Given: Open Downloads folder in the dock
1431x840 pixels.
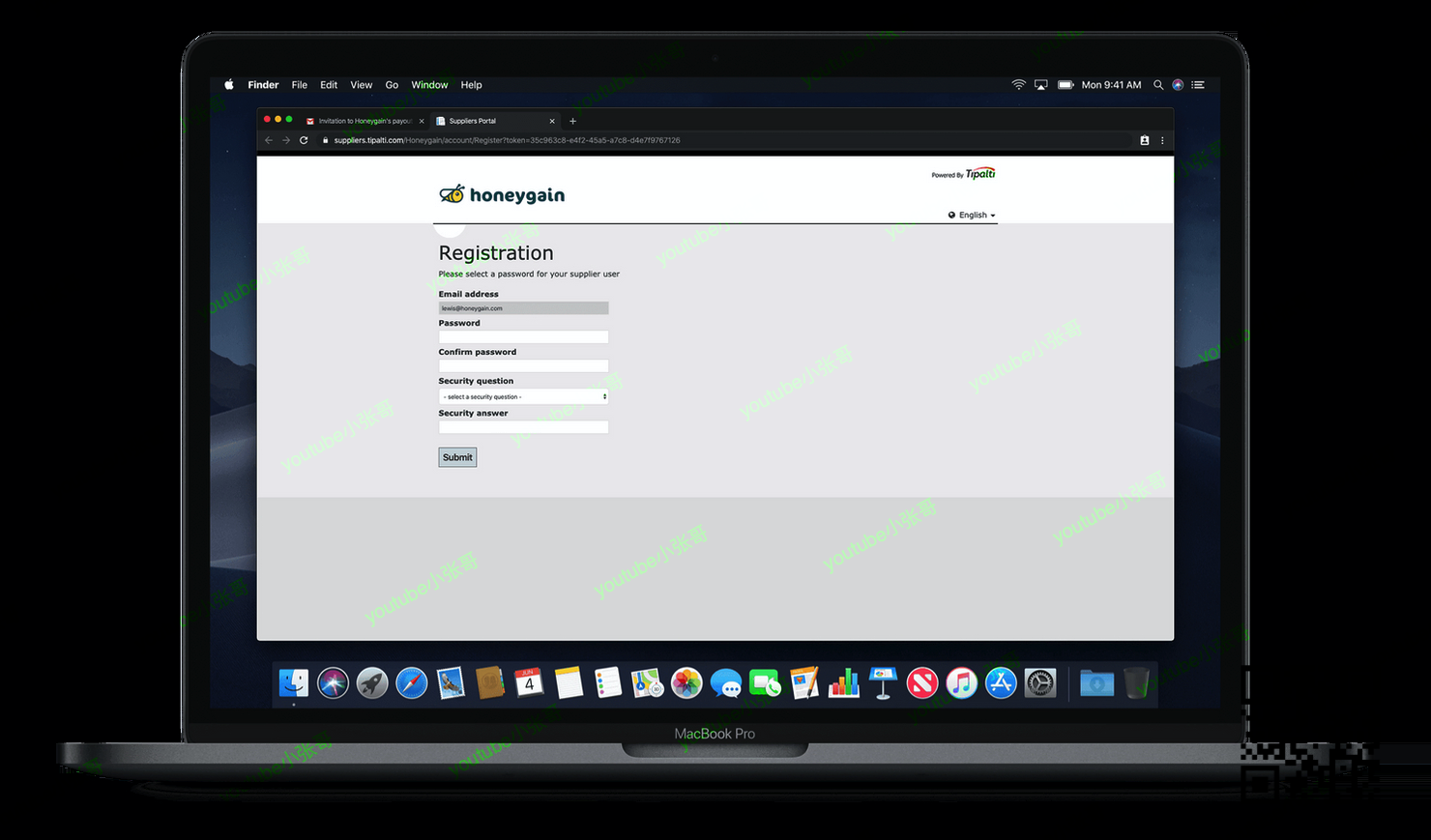Looking at the screenshot, I should point(1096,682).
